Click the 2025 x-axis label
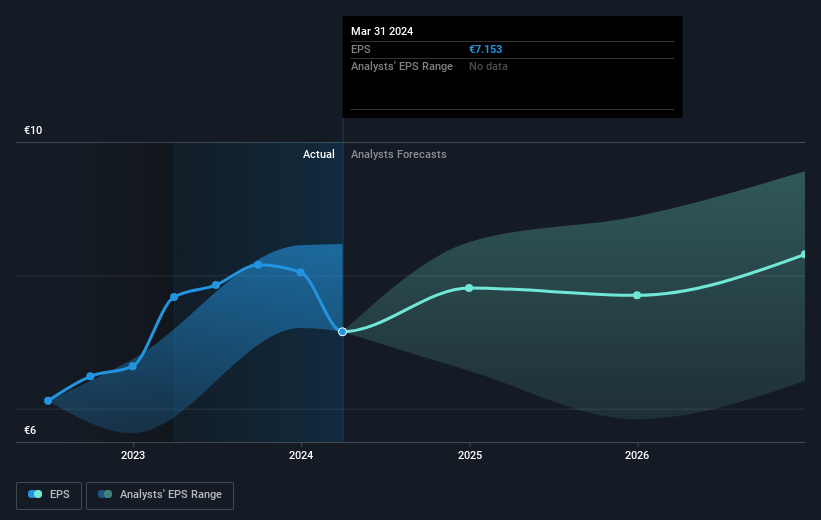 tap(470, 455)
